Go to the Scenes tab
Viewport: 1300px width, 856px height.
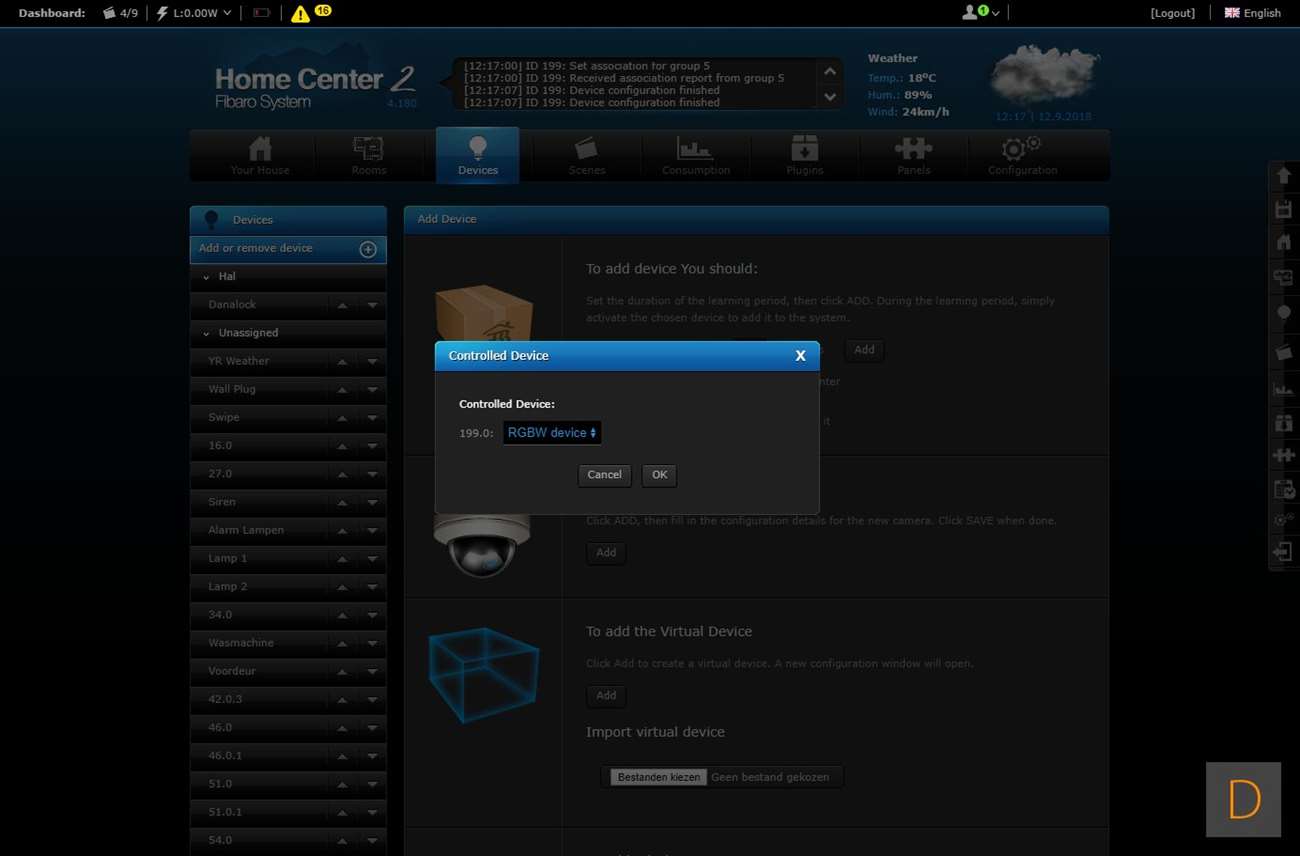[587, 156]
